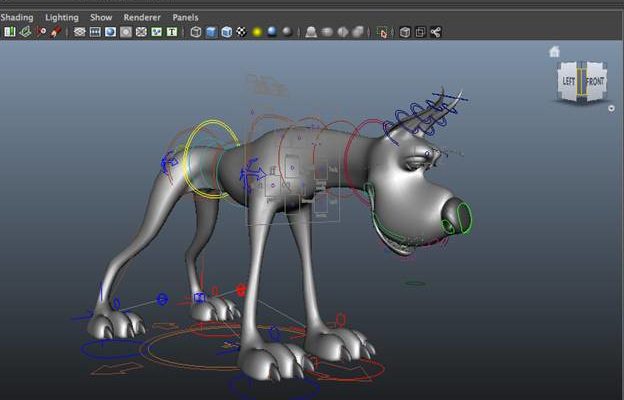This screenshot has height=400, width=624.
Task: Click the Image Plane icon
Action: (x=56, y=32)
